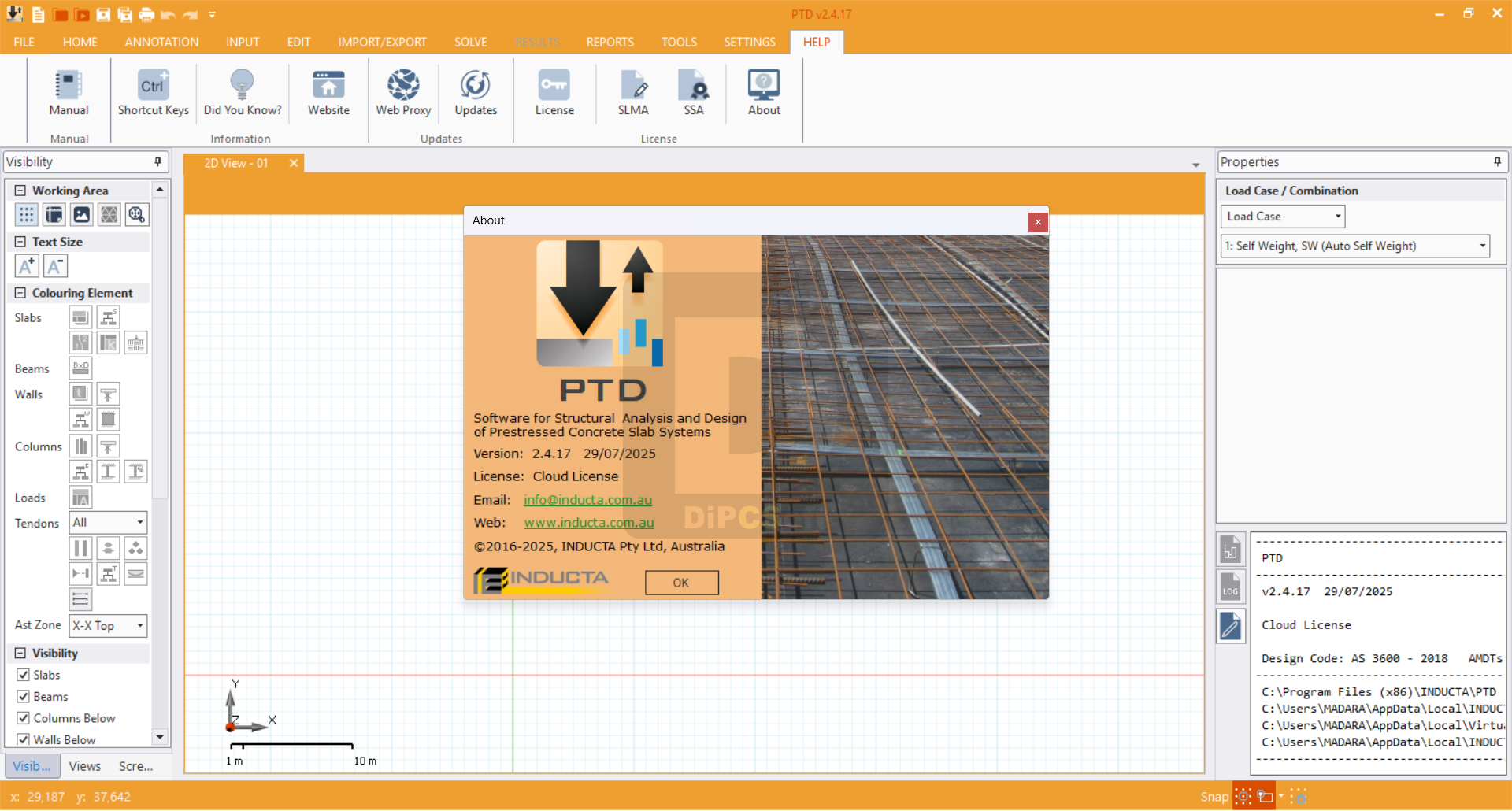Click the Save icon in quick access toolbar
1512x811 pixels.
[103, 14]
